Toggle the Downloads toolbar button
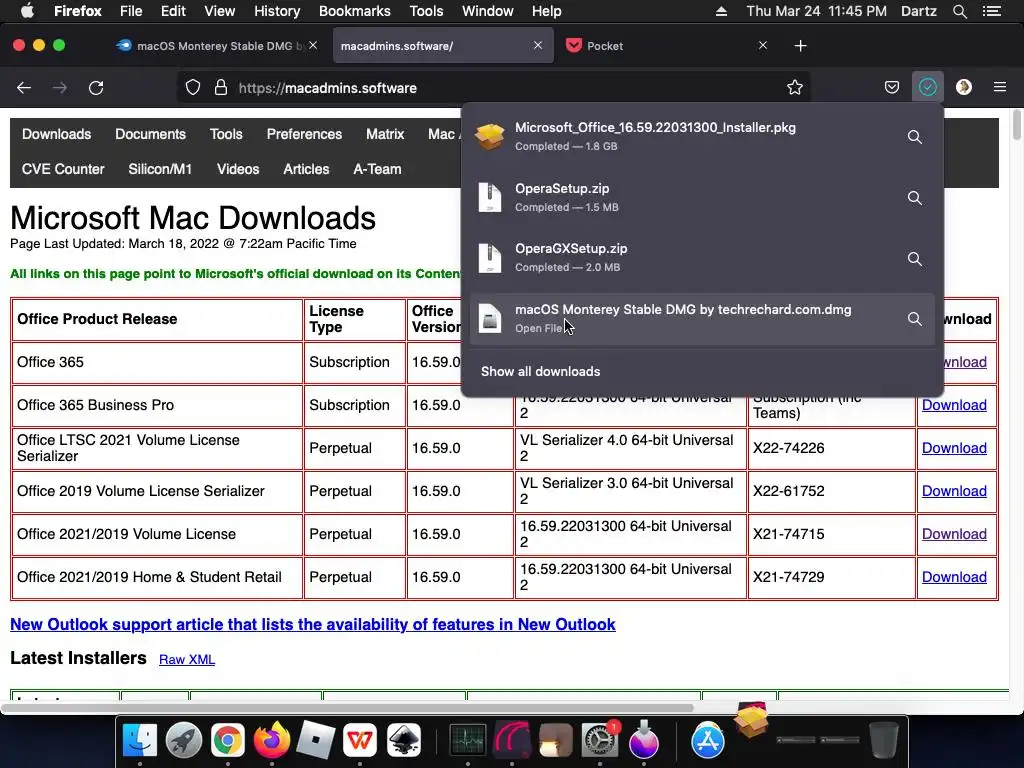 tap(927, 87)
